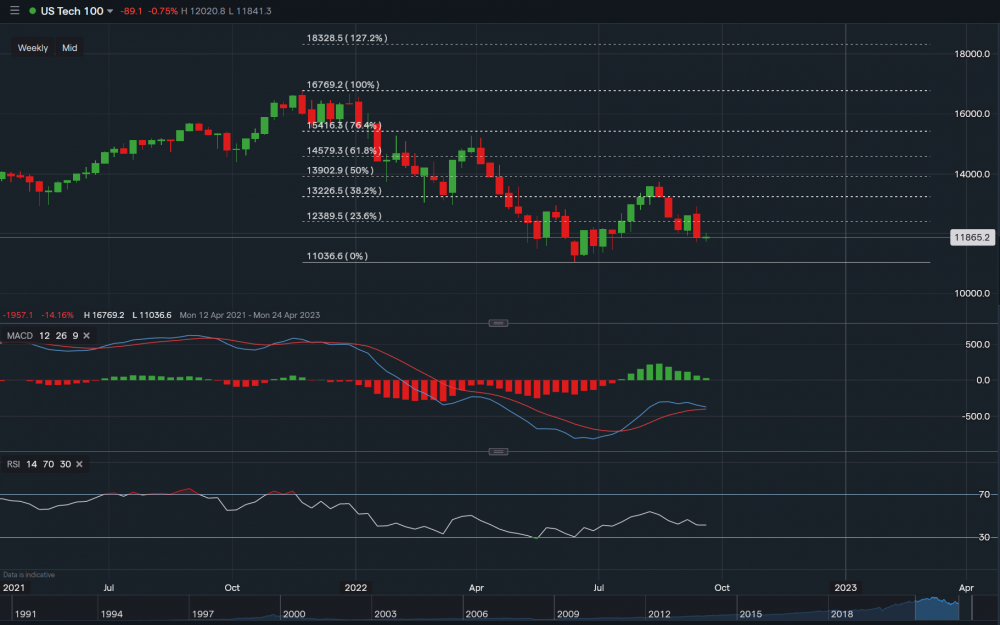
Task: Click the green market status dot
Action: 33,11
